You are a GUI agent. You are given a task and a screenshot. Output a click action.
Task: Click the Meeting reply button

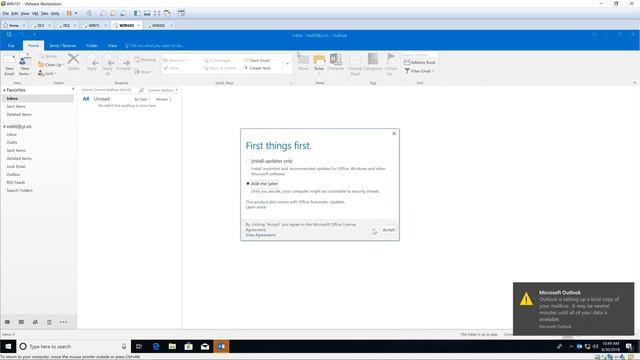pos(145,60)
